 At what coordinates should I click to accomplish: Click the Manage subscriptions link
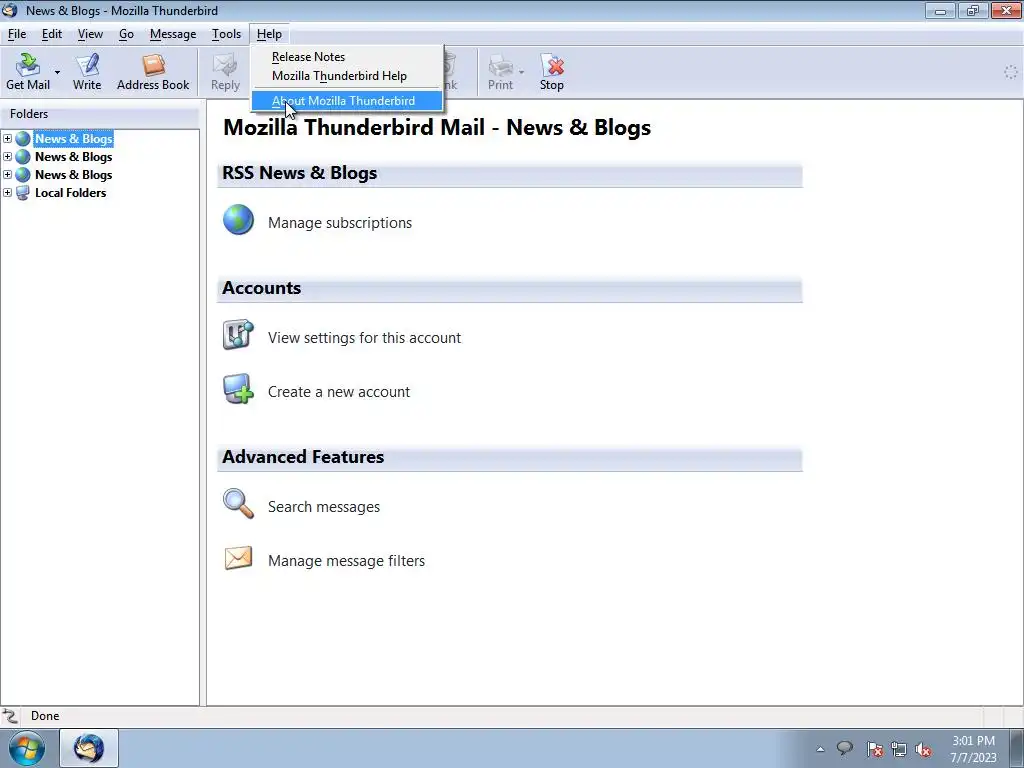click(x=340, y=223)
